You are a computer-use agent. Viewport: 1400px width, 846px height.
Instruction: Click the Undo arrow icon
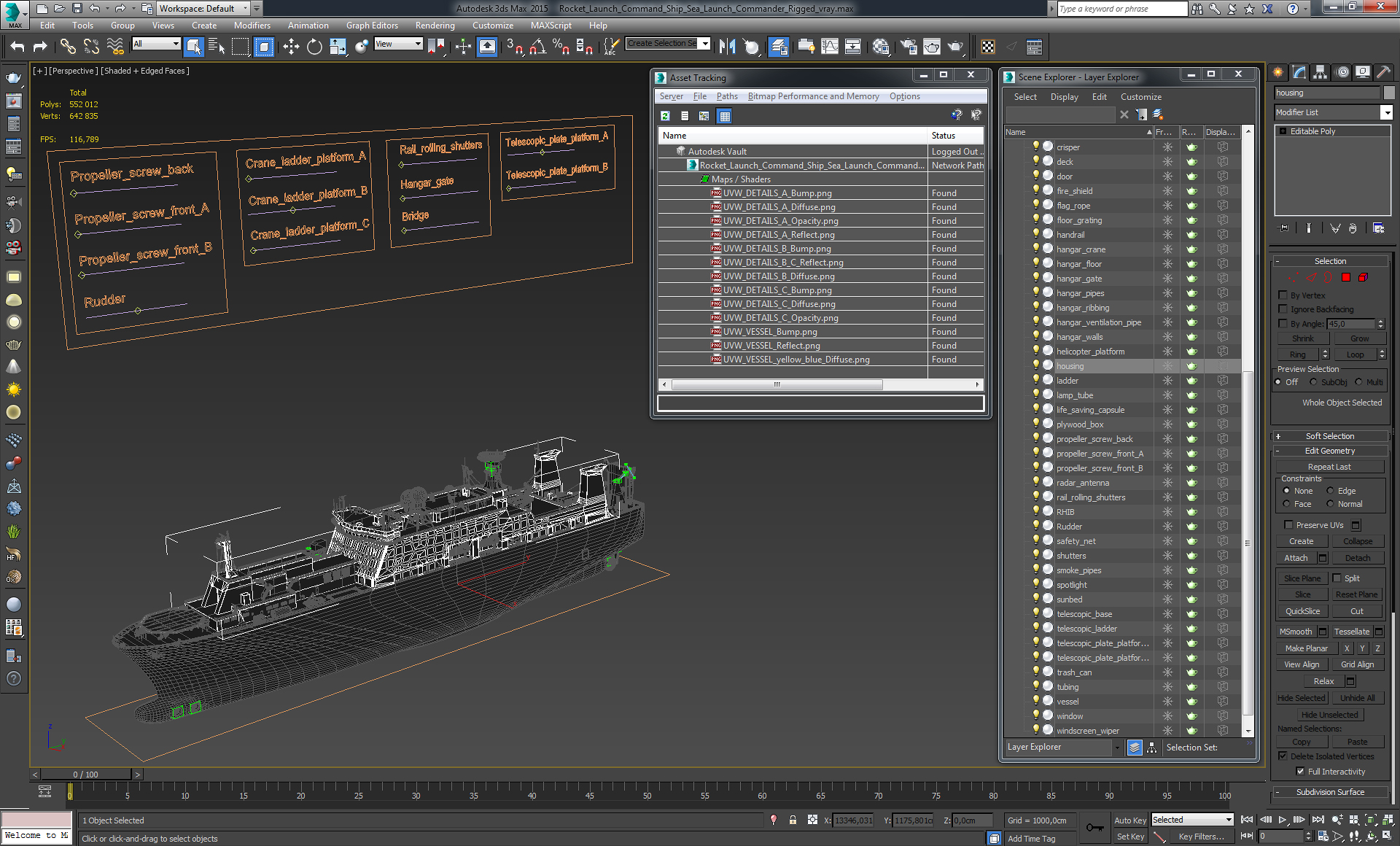(17, 47)
